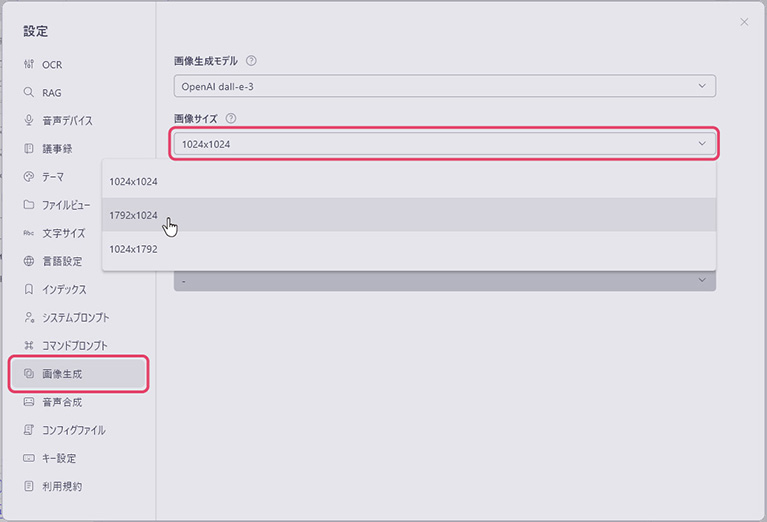Image resolution: width=767 pixels, height=522 pixels.
Task: Collapse the 画像サイズ dropdown
Action: (x=444, y=144)
